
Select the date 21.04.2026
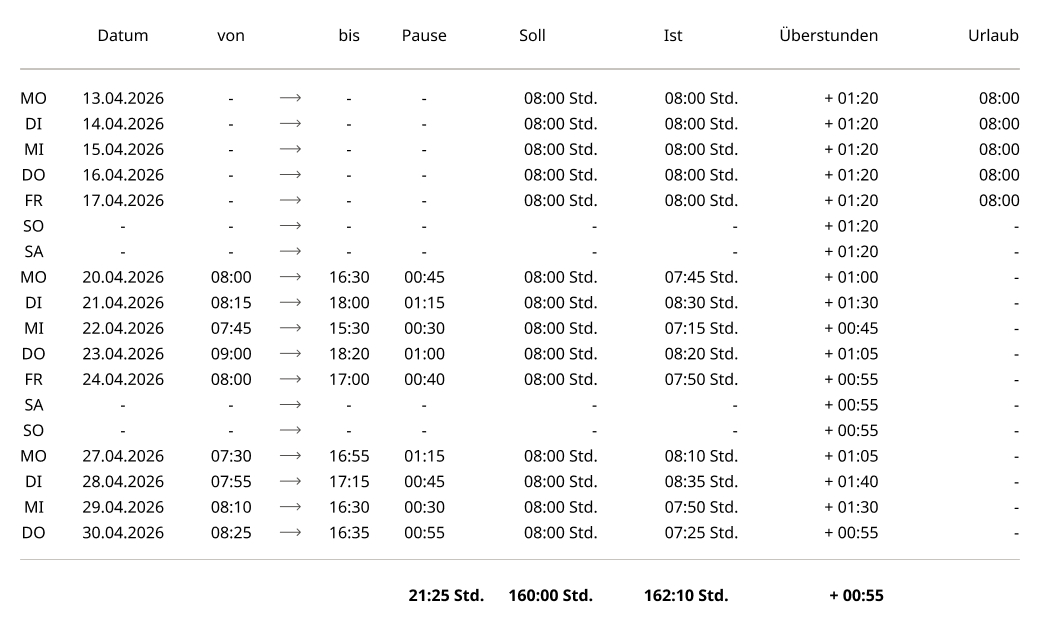(x=123, y=303)
